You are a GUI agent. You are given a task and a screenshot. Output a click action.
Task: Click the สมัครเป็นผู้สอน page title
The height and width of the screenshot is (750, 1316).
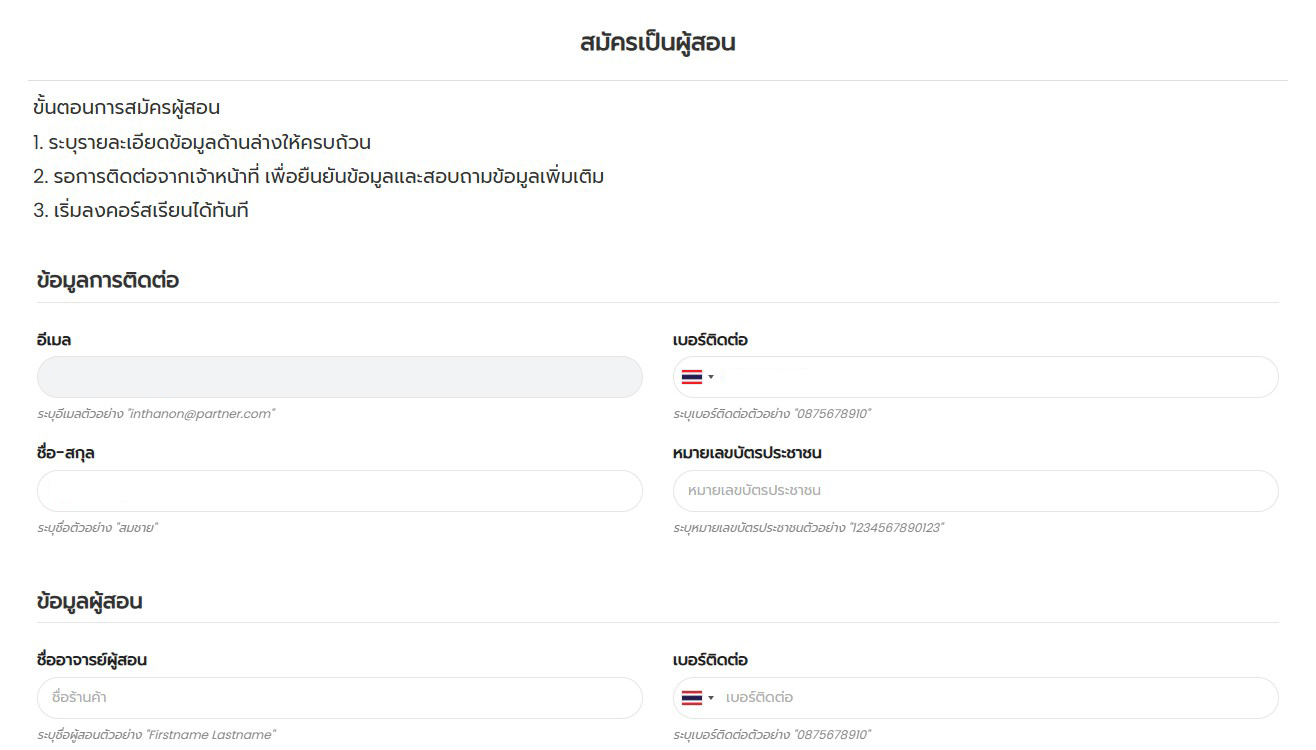tap(657, 42)
